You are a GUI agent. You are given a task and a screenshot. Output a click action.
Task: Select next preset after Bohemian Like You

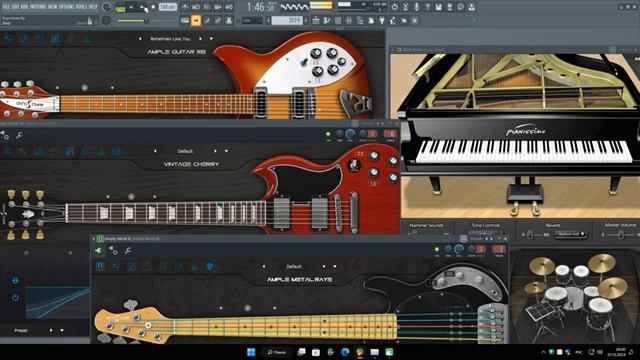pos(200,39)
